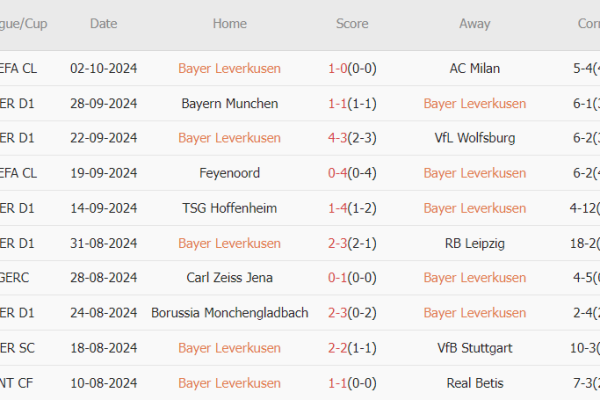View the 4-3 score of Wolfsburg match
This screenshot has width=600, height=400.
352,138
